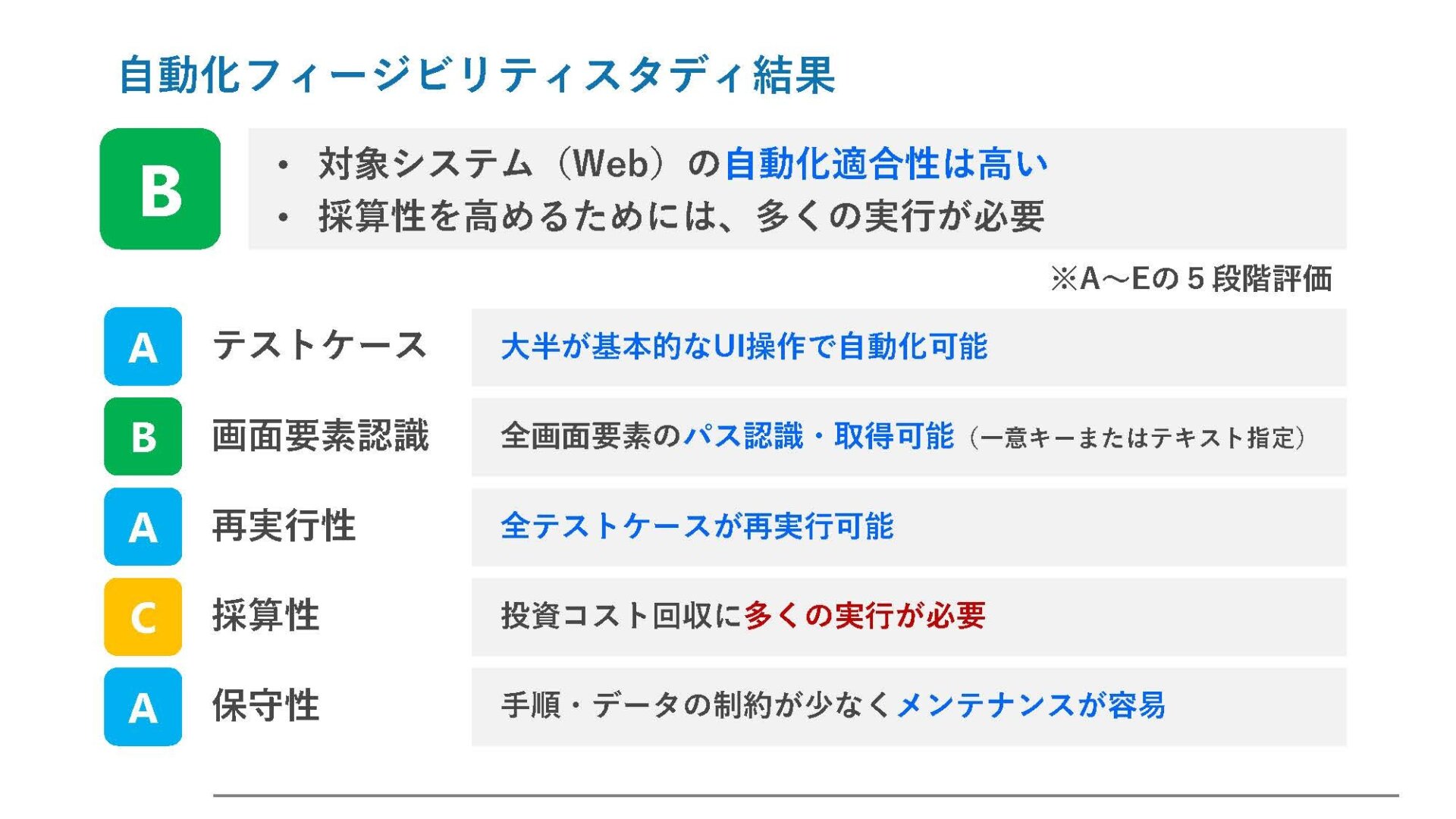Screen dimensions: 1456x819
Task: Click the テストケース category label
Action: (319, 346)
